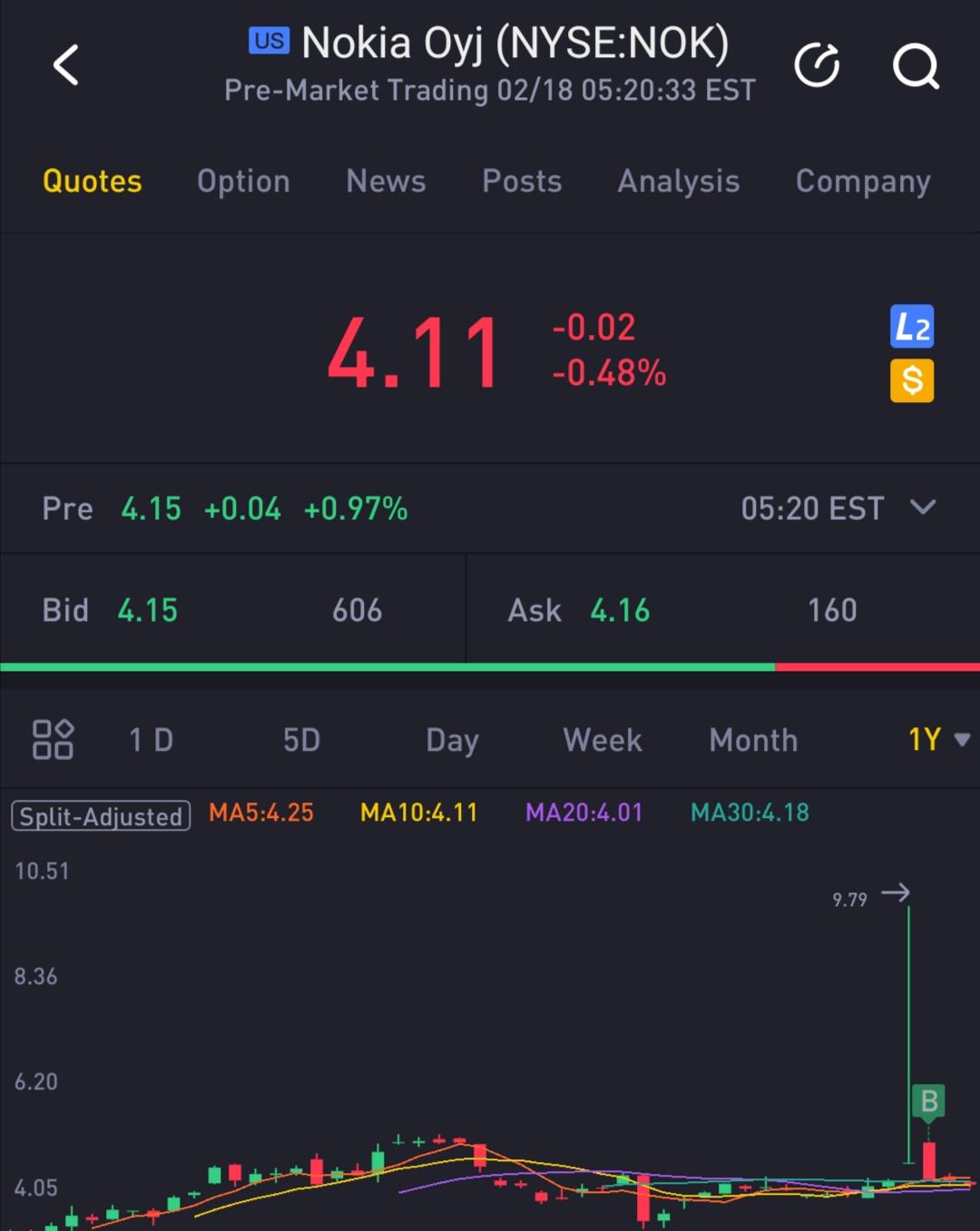The height and width of the screenshot is (1231, 980).
Task: Click the US market flag badge
Action: [268, 41]
